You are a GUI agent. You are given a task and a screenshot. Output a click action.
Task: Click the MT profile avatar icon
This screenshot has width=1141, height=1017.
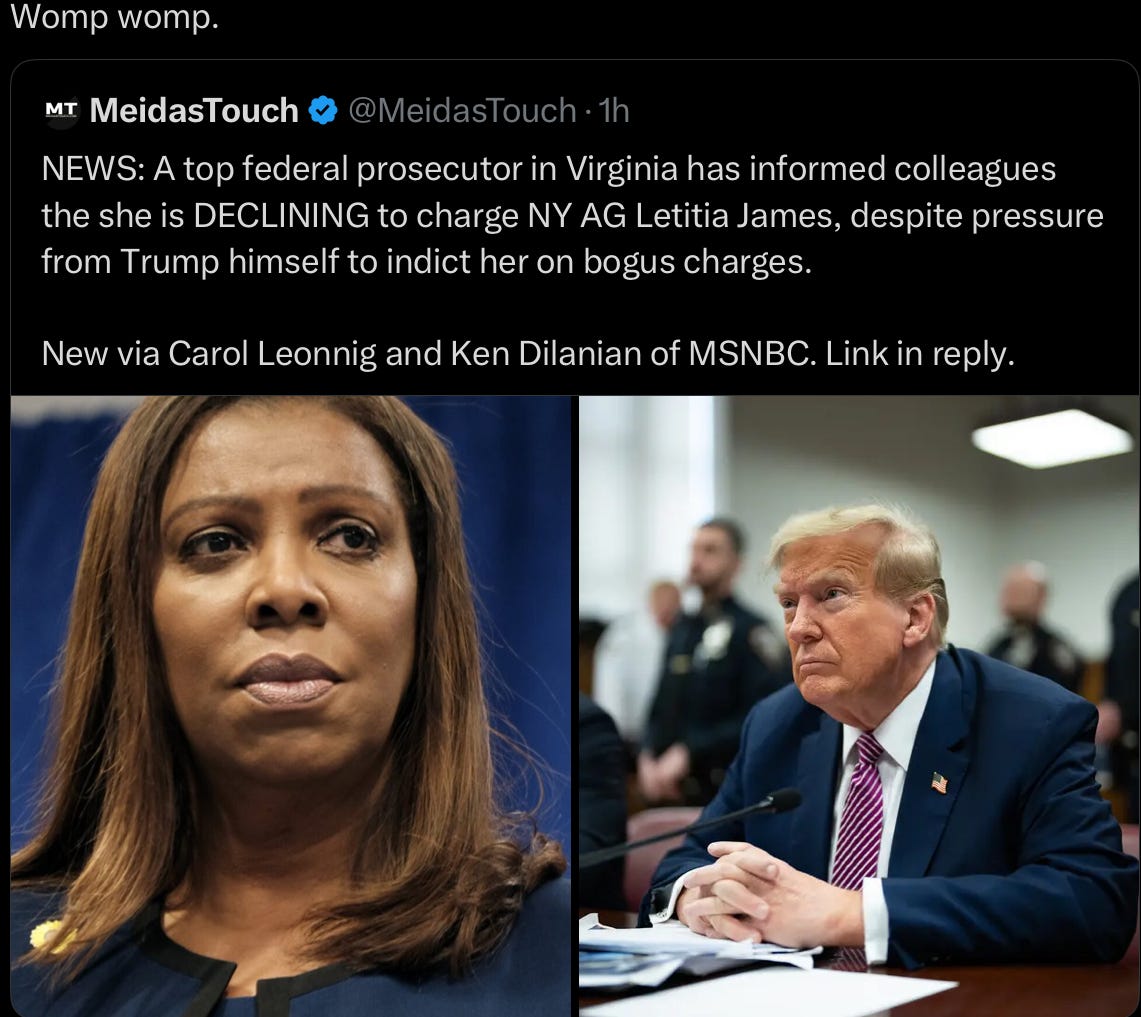click(x=62, y=111)
